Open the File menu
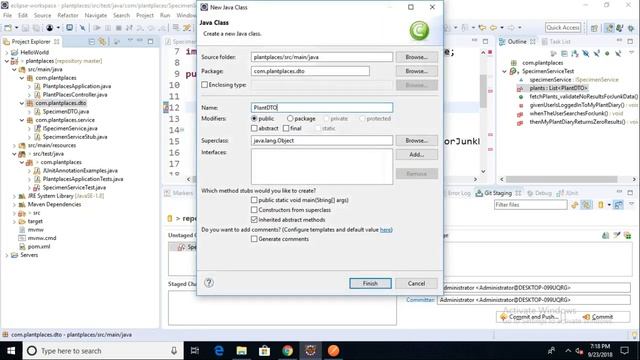640x360 pixels. [x=7, y=15]
